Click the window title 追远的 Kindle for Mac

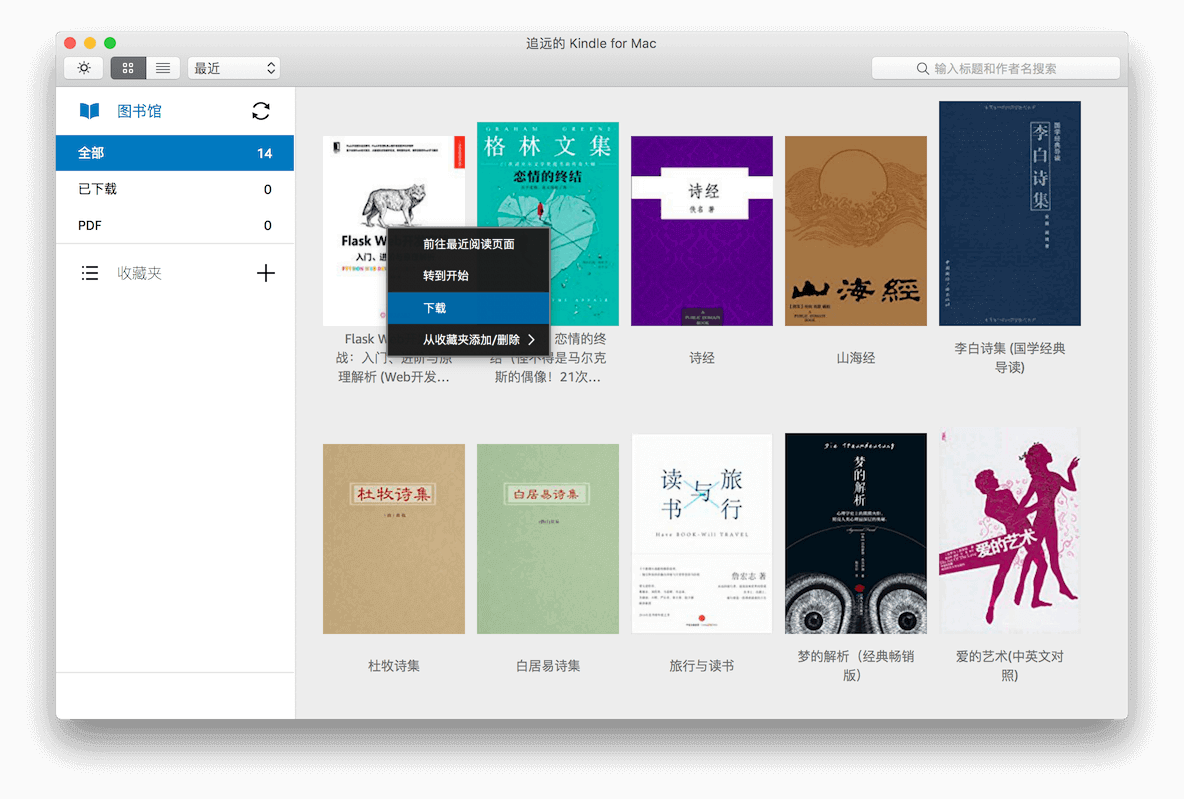coord(591,43)
